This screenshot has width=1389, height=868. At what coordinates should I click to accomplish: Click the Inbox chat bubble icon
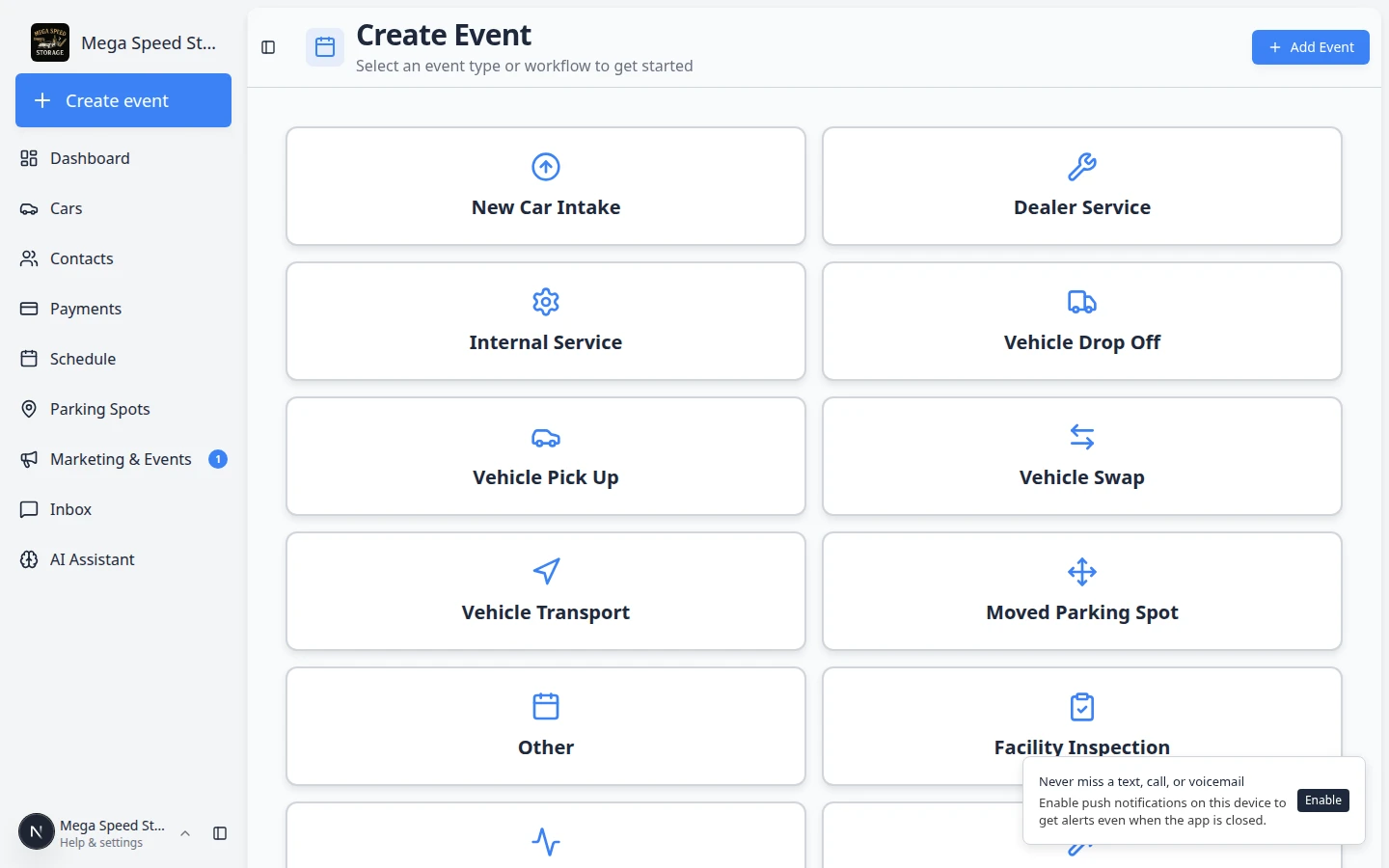[29, 509]
